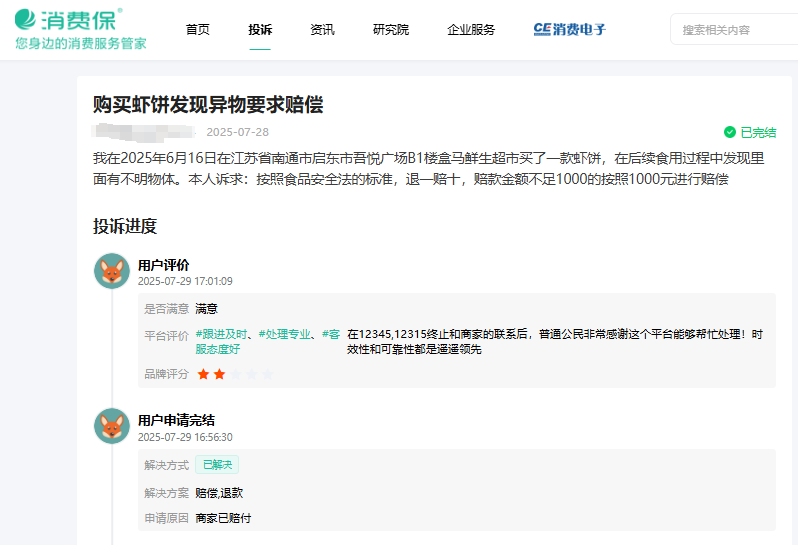Open the 消费保 logo homepage

(x=69, y=19)
